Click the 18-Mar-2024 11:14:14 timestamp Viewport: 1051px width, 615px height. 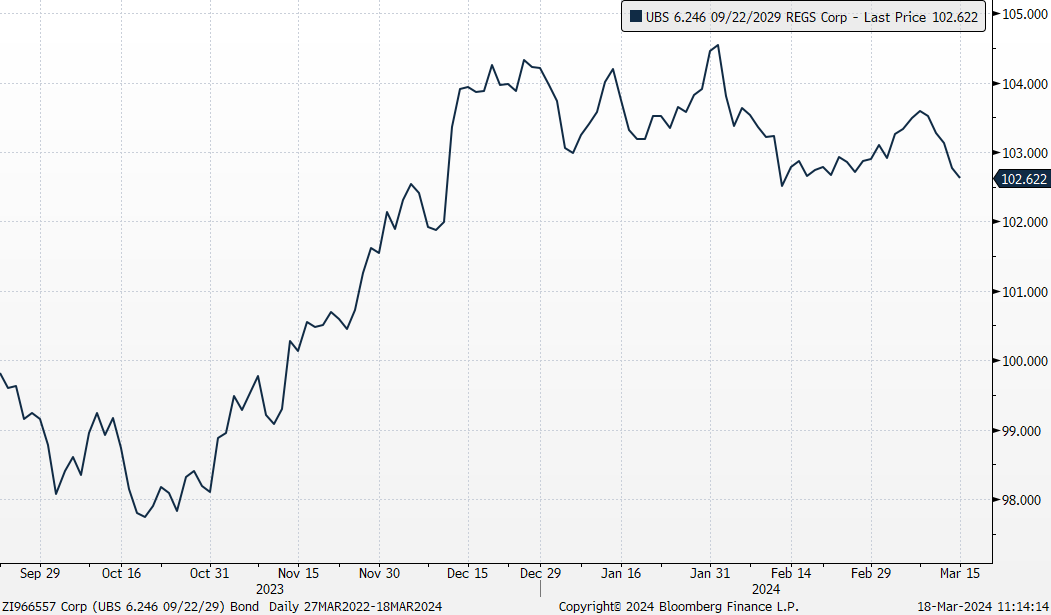pos(982,607)
